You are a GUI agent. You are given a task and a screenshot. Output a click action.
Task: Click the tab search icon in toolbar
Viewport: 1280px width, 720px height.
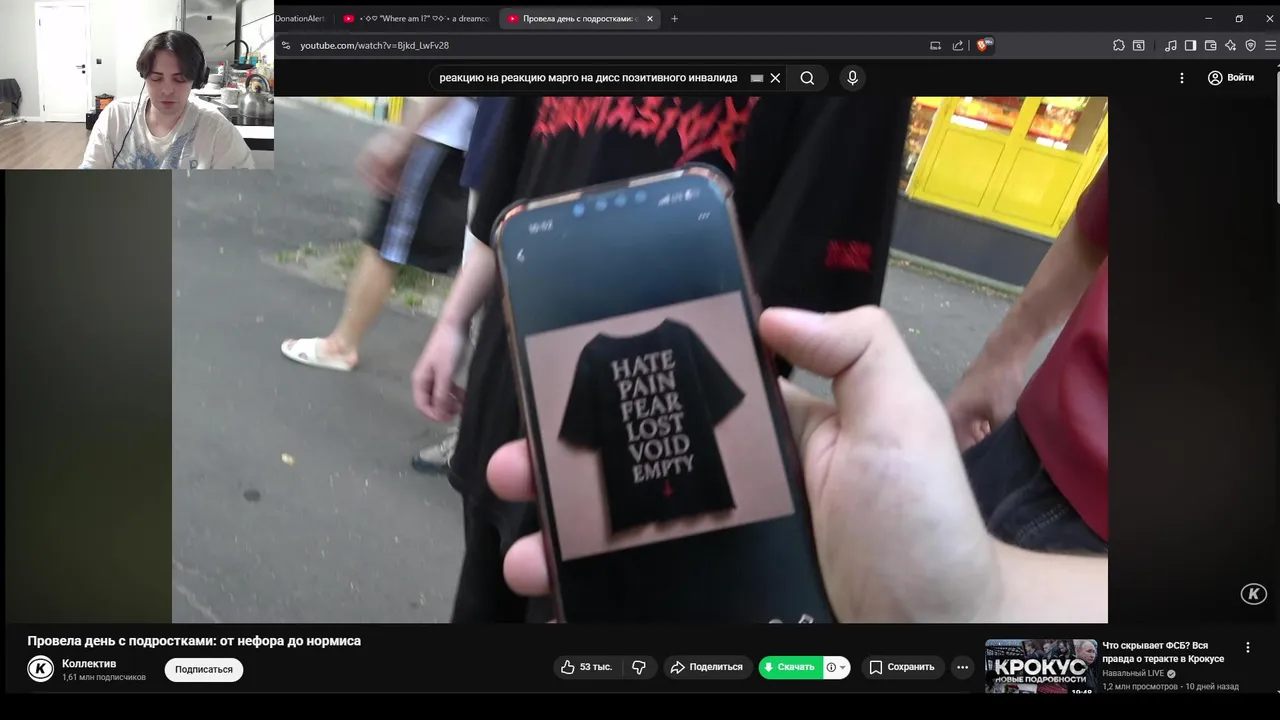tap(1141, 45)
